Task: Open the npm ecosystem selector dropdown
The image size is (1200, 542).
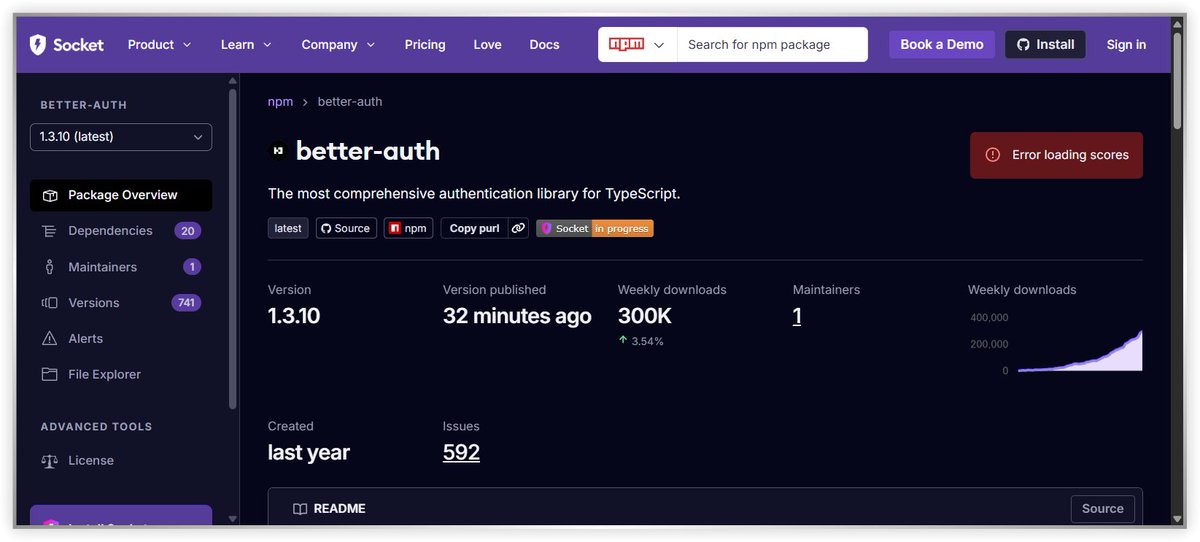Action: [x=637, y=44]
